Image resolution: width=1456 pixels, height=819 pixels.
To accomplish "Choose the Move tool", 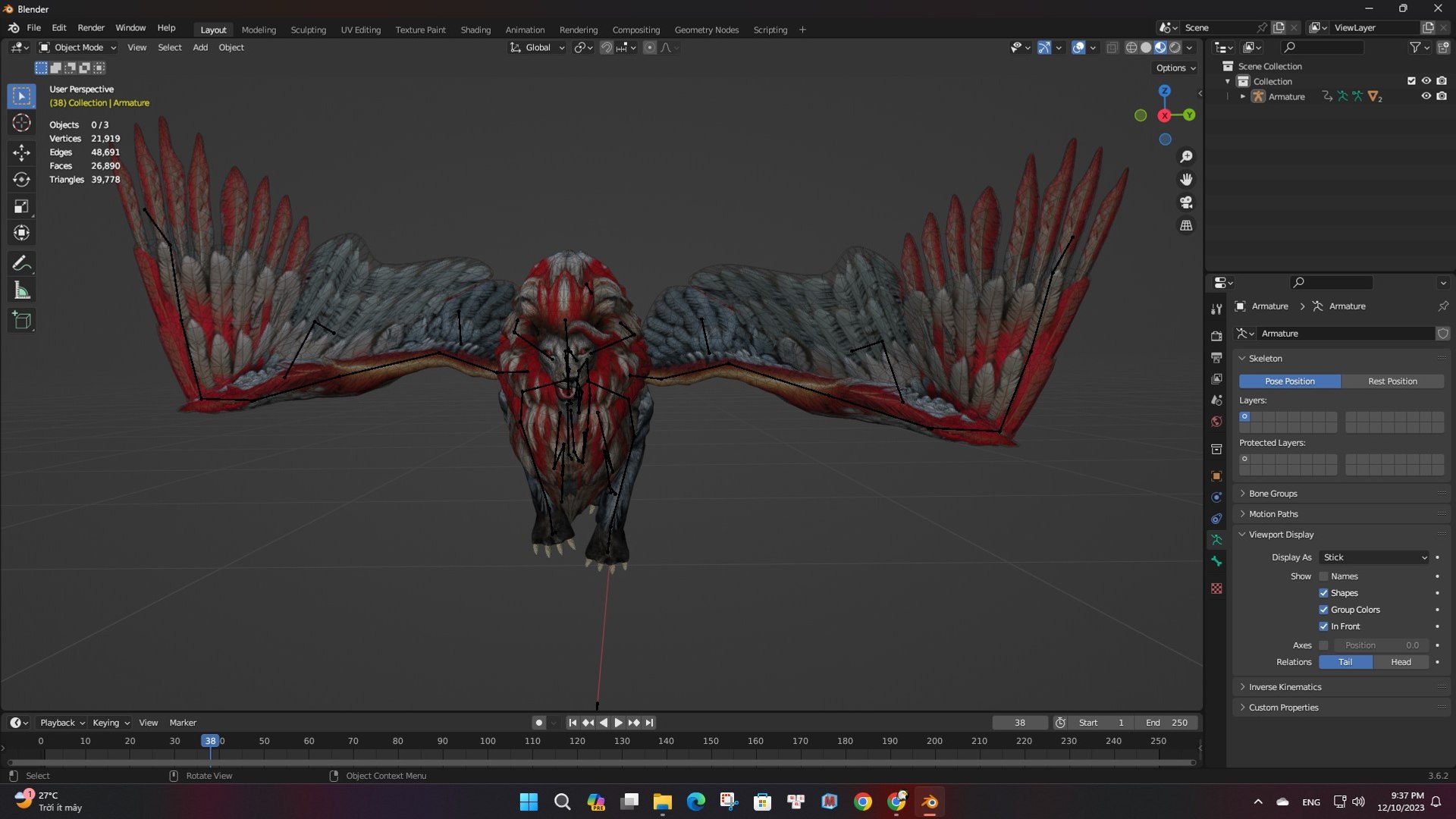I will pos(21,152).
